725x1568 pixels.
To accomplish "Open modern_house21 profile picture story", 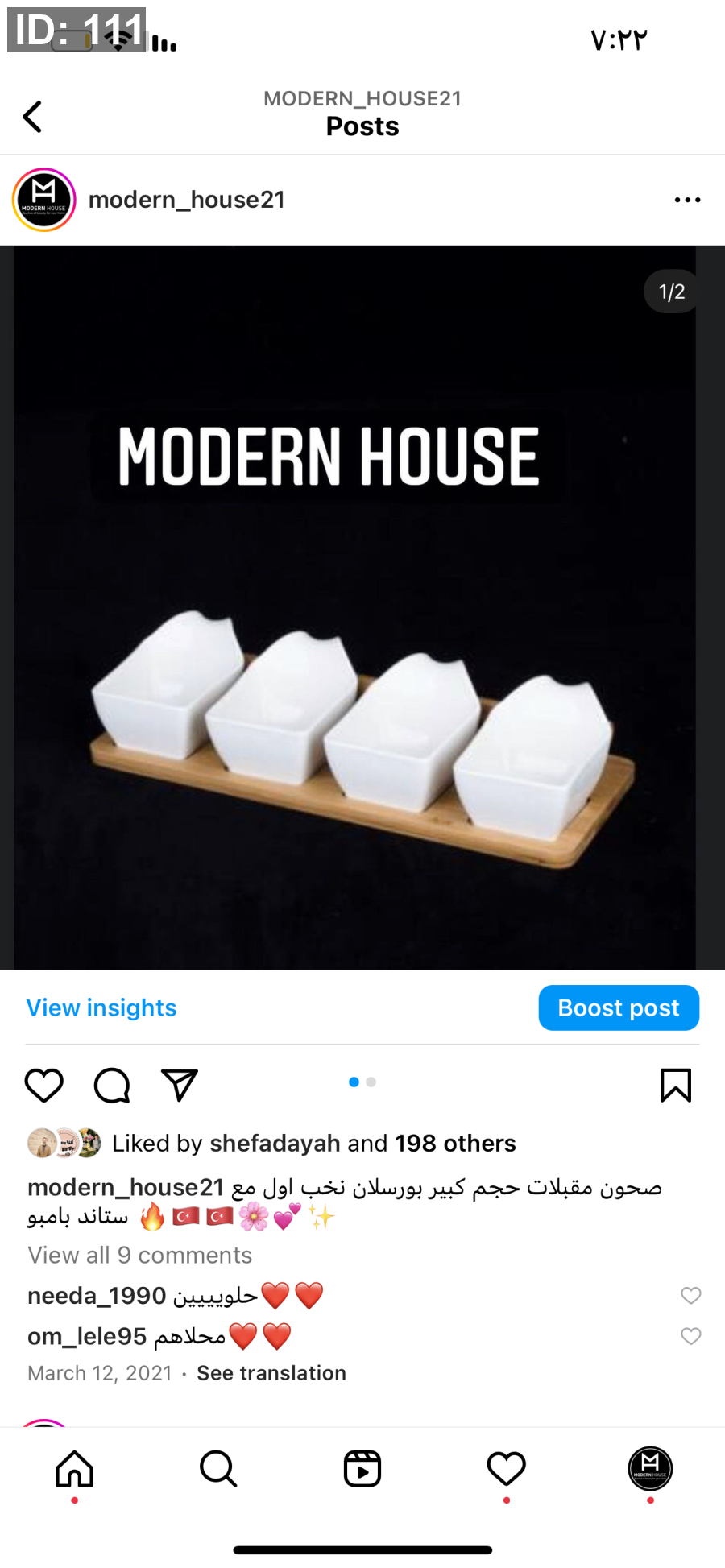I will [44, 200].
